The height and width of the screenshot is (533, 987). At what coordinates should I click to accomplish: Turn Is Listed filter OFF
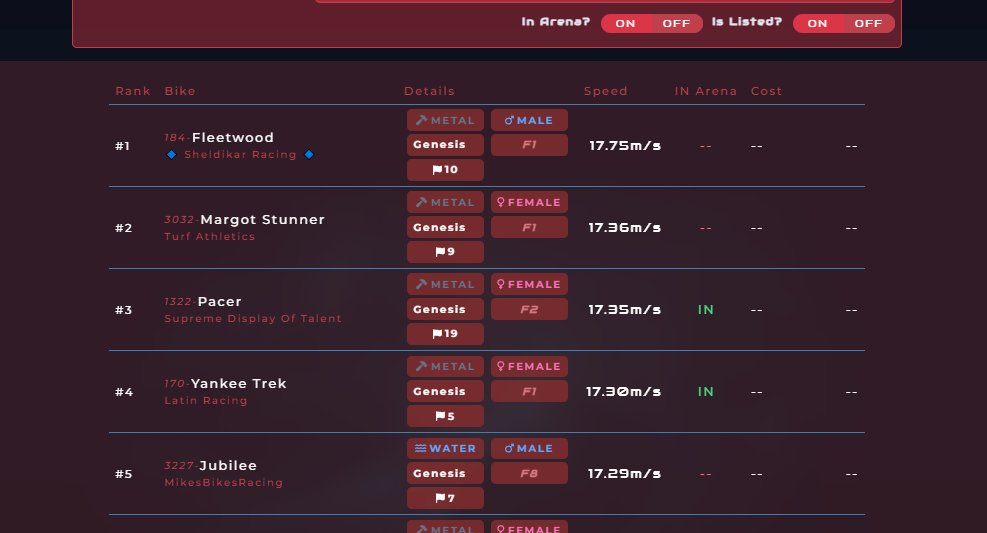868,23
